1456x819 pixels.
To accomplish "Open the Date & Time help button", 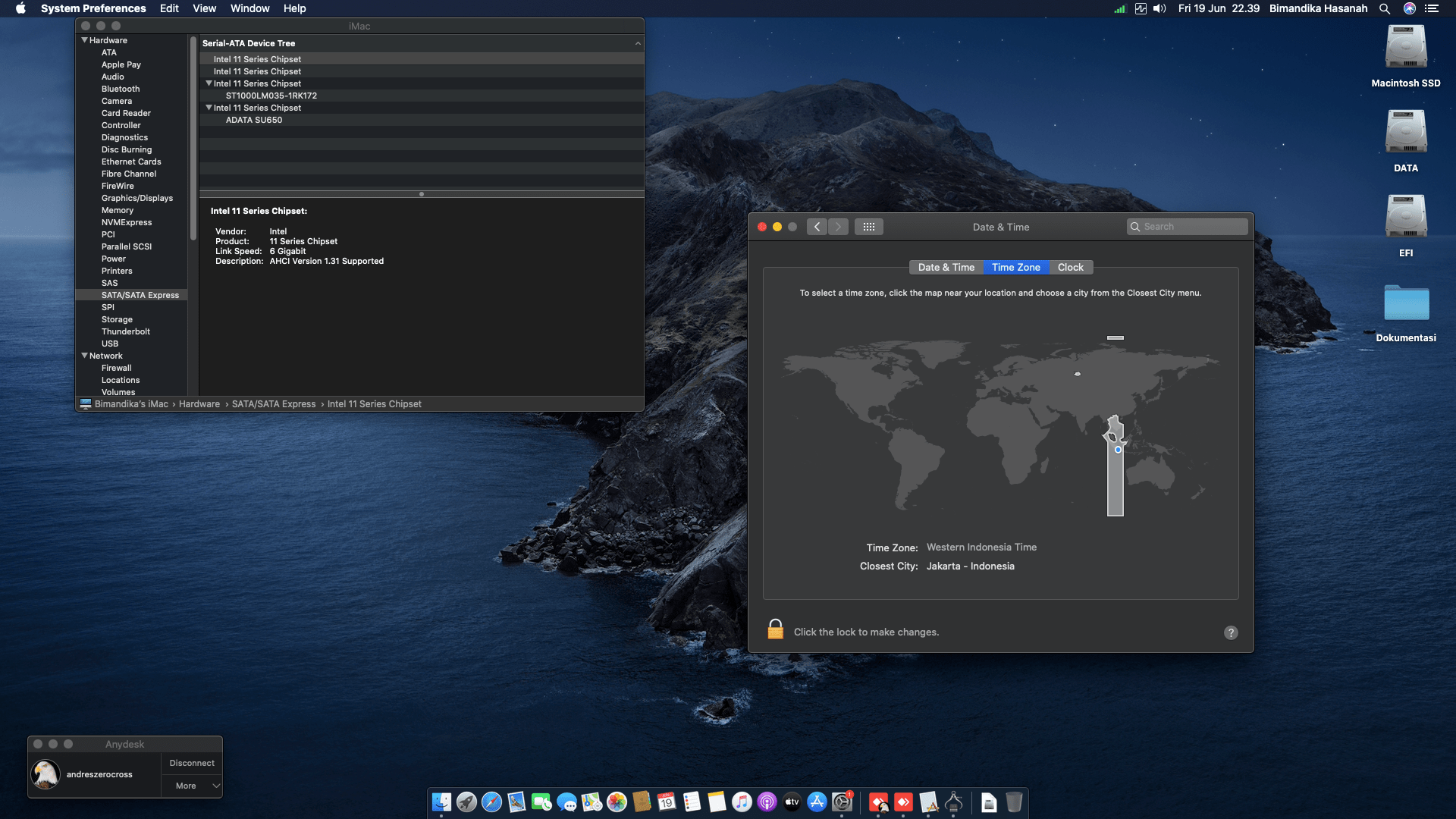I will click(x=1231, y=632).
